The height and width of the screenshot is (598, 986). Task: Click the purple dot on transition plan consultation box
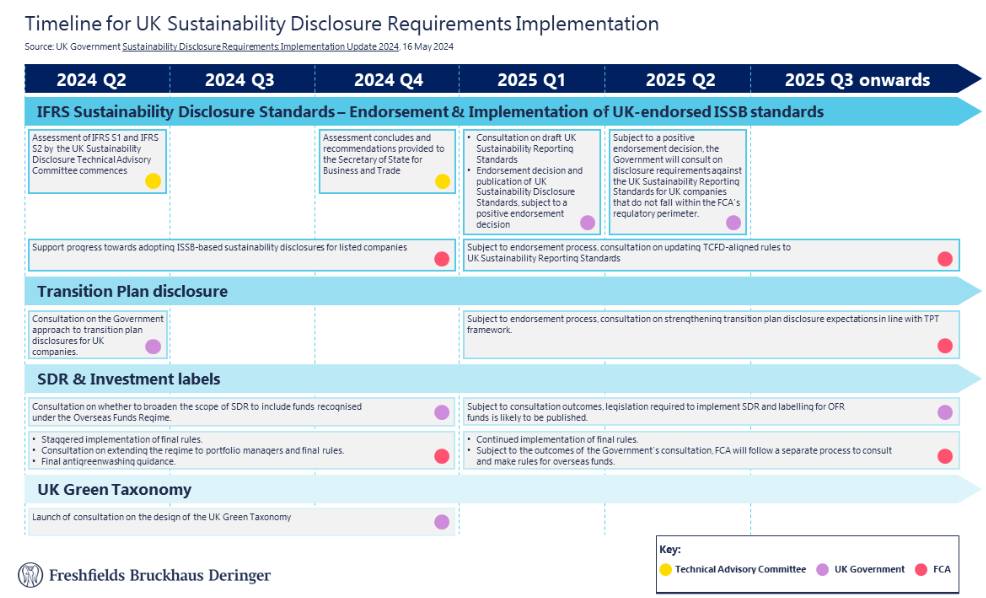pos(152,346)
